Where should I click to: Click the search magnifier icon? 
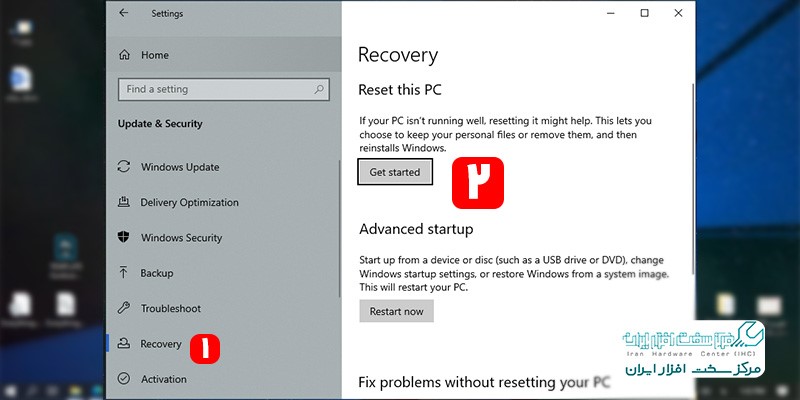(x=319, y=89)
